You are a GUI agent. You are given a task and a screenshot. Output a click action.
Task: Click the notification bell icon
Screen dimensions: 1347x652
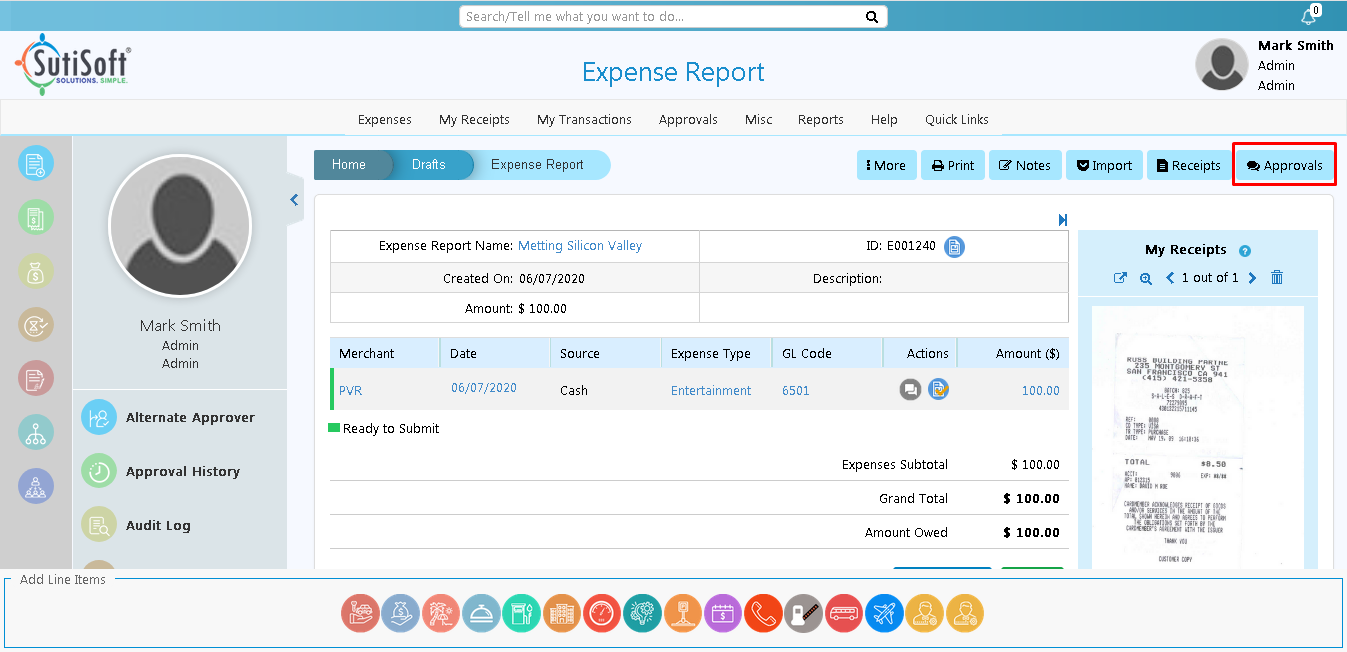coord(1308,17)
